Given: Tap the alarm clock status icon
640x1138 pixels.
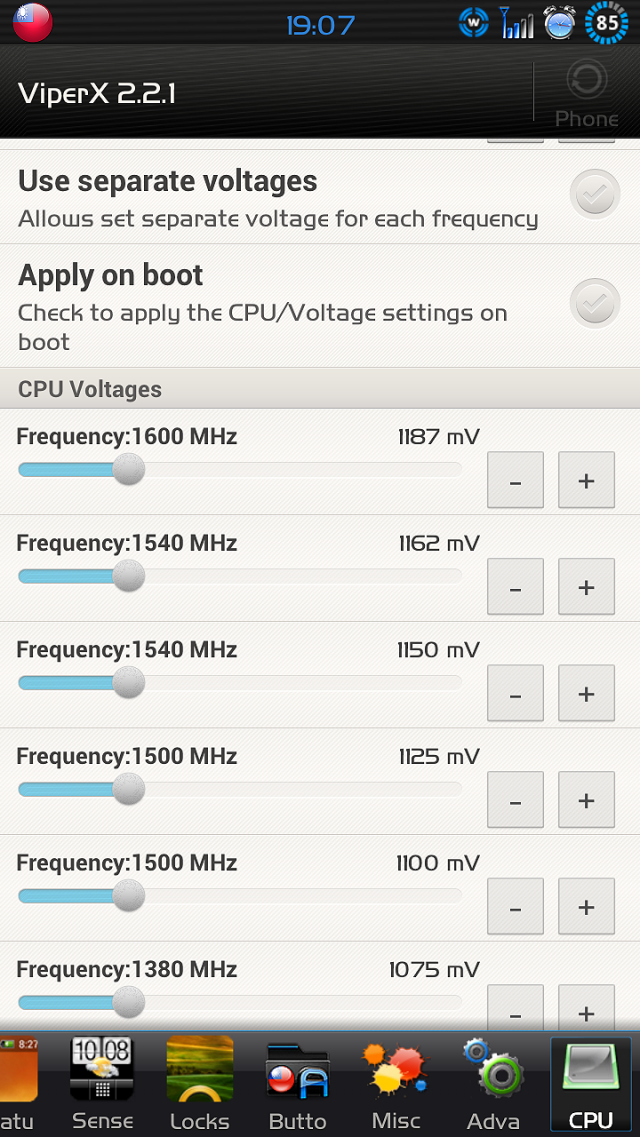Looking at the screenshot, I should [559, 22].
